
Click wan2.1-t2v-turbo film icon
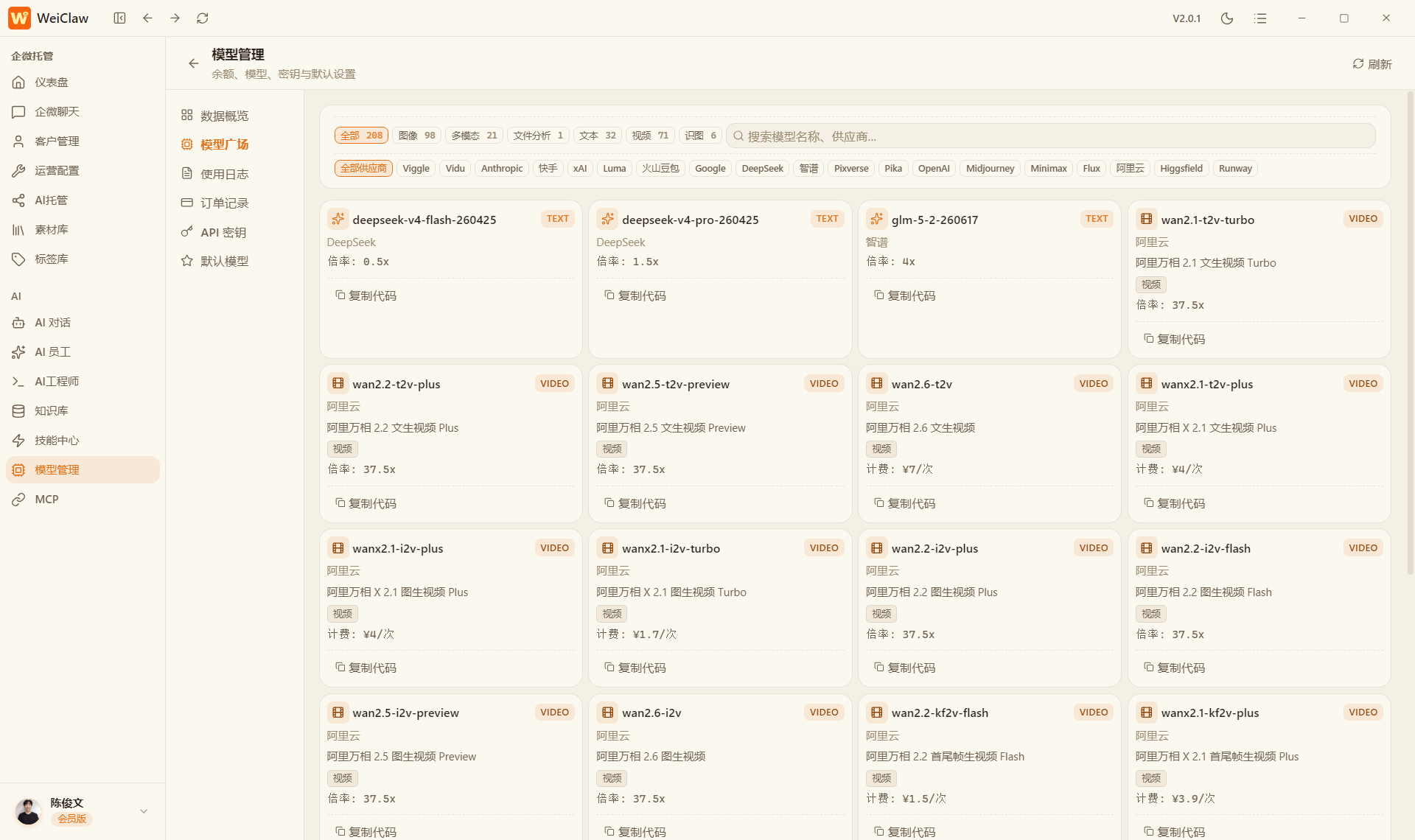pyautogui.click(x=1146, y=219)
